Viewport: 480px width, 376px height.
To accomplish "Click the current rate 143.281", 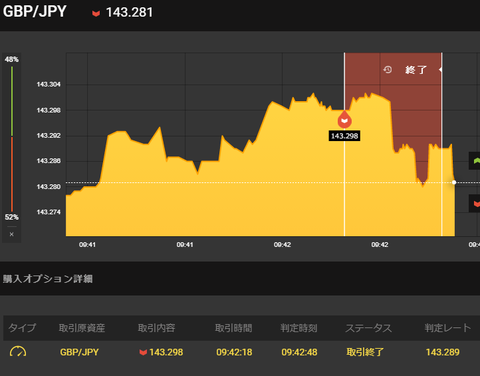I will click(129, 13).
